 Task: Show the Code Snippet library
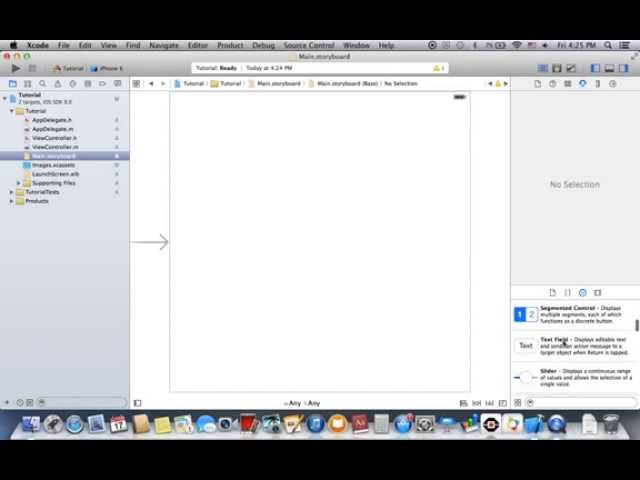(x=567, y=293)
